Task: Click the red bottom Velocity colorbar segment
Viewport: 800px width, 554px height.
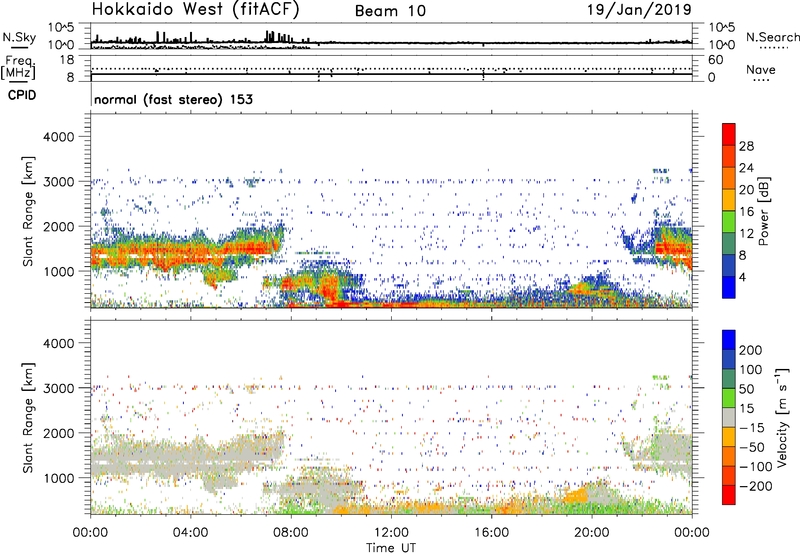Action: [729, 495]
